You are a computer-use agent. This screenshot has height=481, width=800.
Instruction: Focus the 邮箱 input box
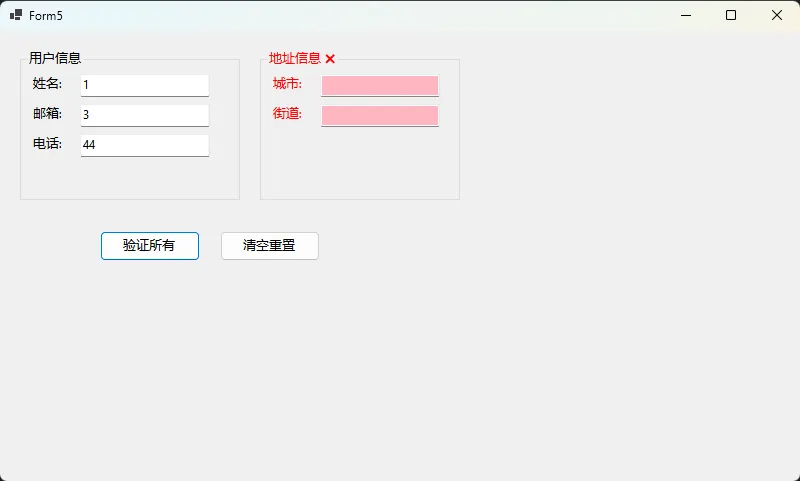[x=144, y=115]
